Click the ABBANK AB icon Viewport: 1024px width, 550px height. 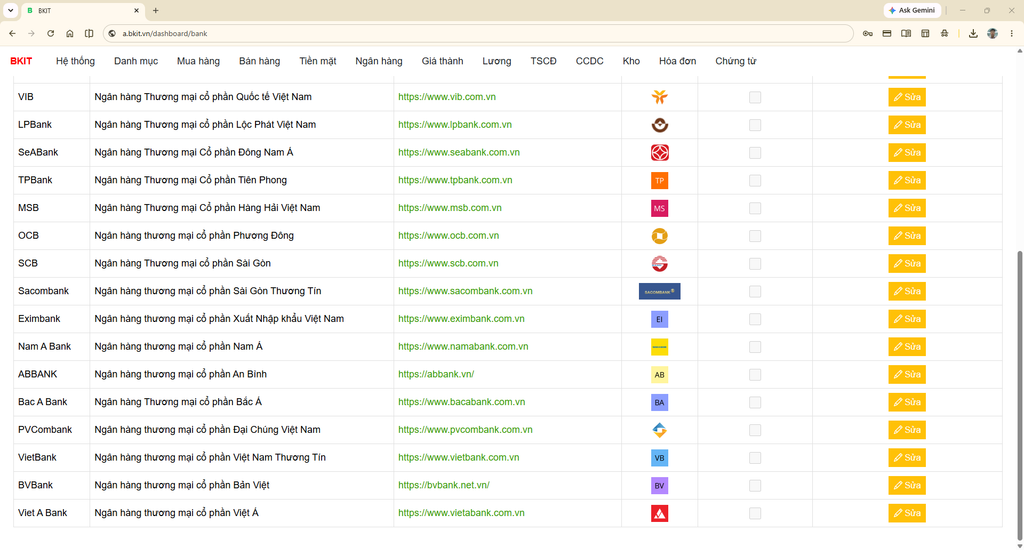[x=660, y=375]
